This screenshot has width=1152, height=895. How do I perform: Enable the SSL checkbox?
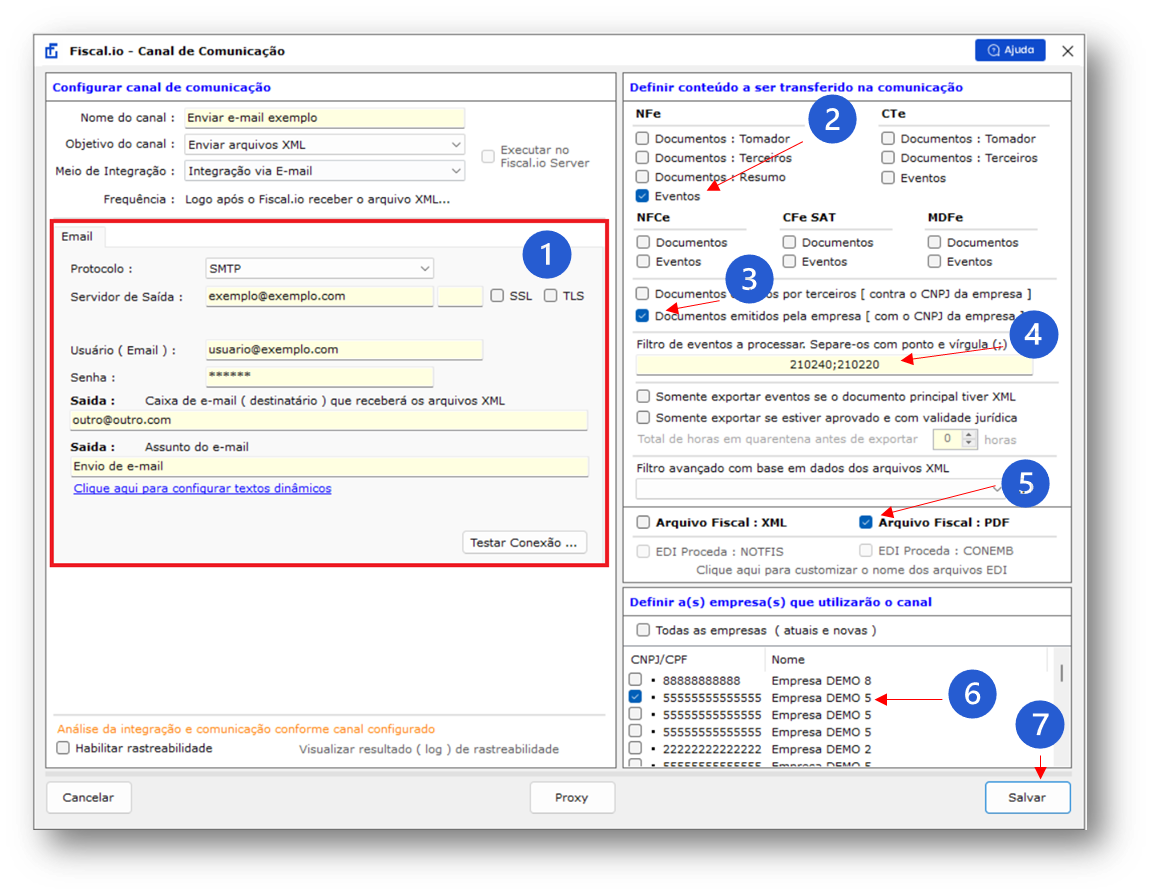(x=497, y=295)
